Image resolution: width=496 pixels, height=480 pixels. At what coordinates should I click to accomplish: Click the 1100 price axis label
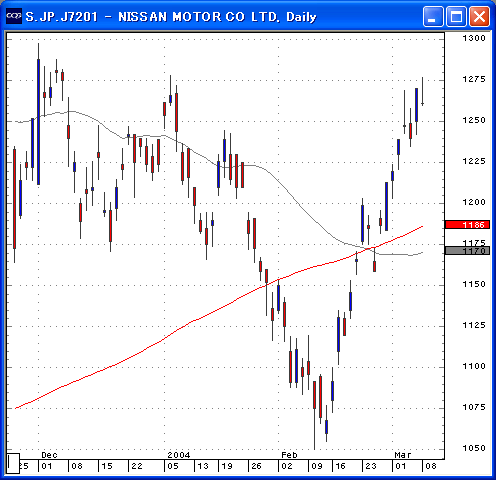(474, 366)
